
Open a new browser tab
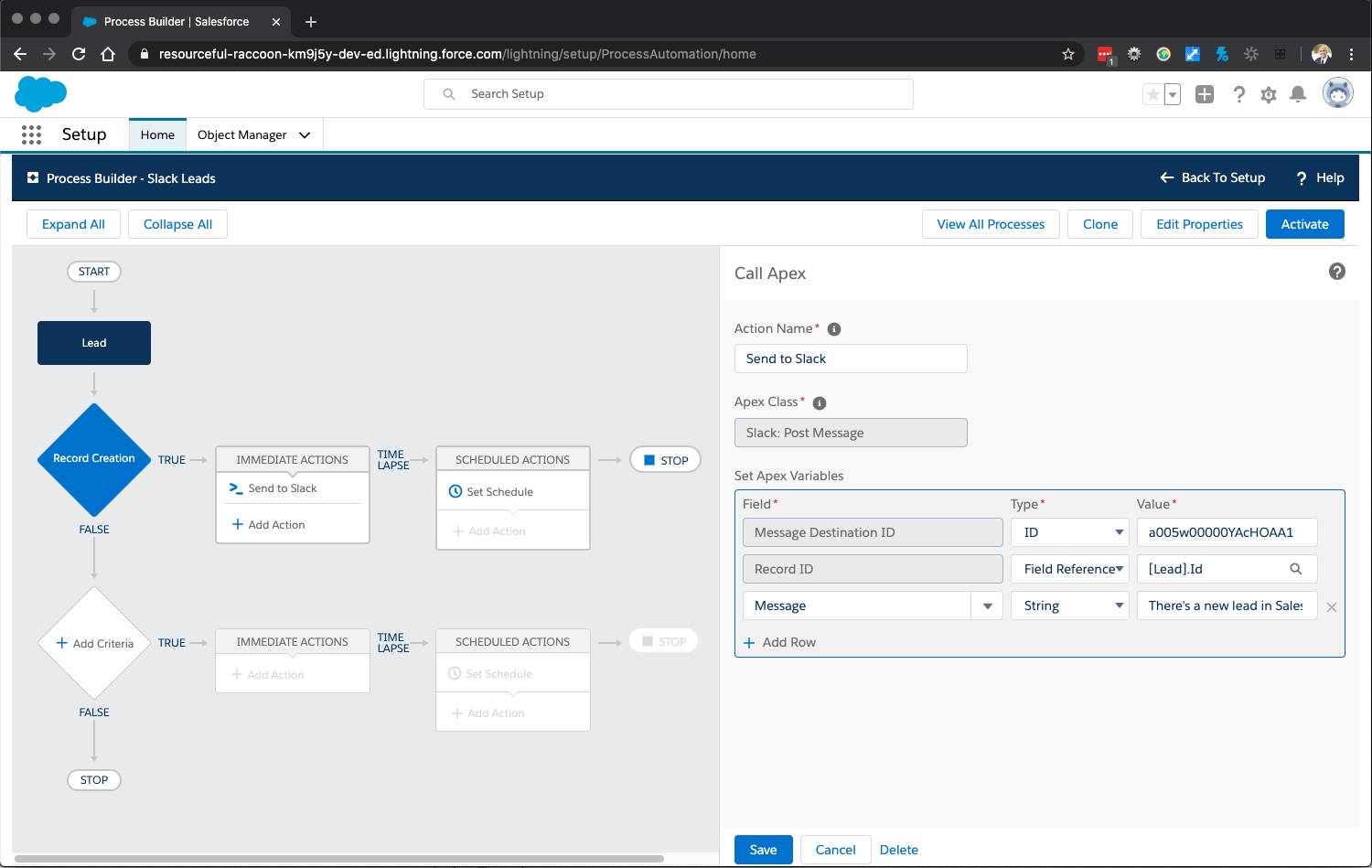(x=310, y=21)
